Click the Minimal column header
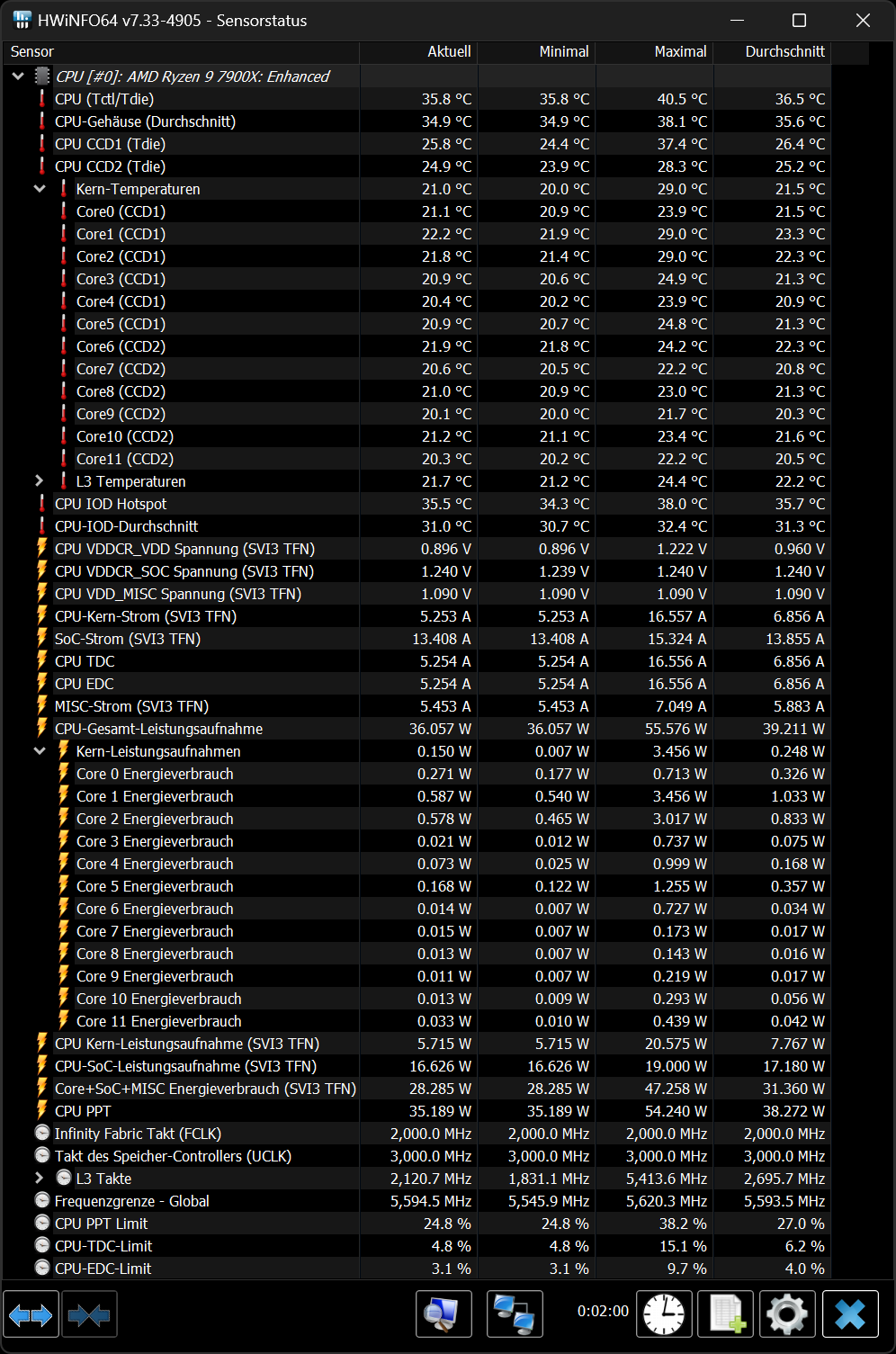The height and width of the screenshot is (1354, 896). point(536,52)
